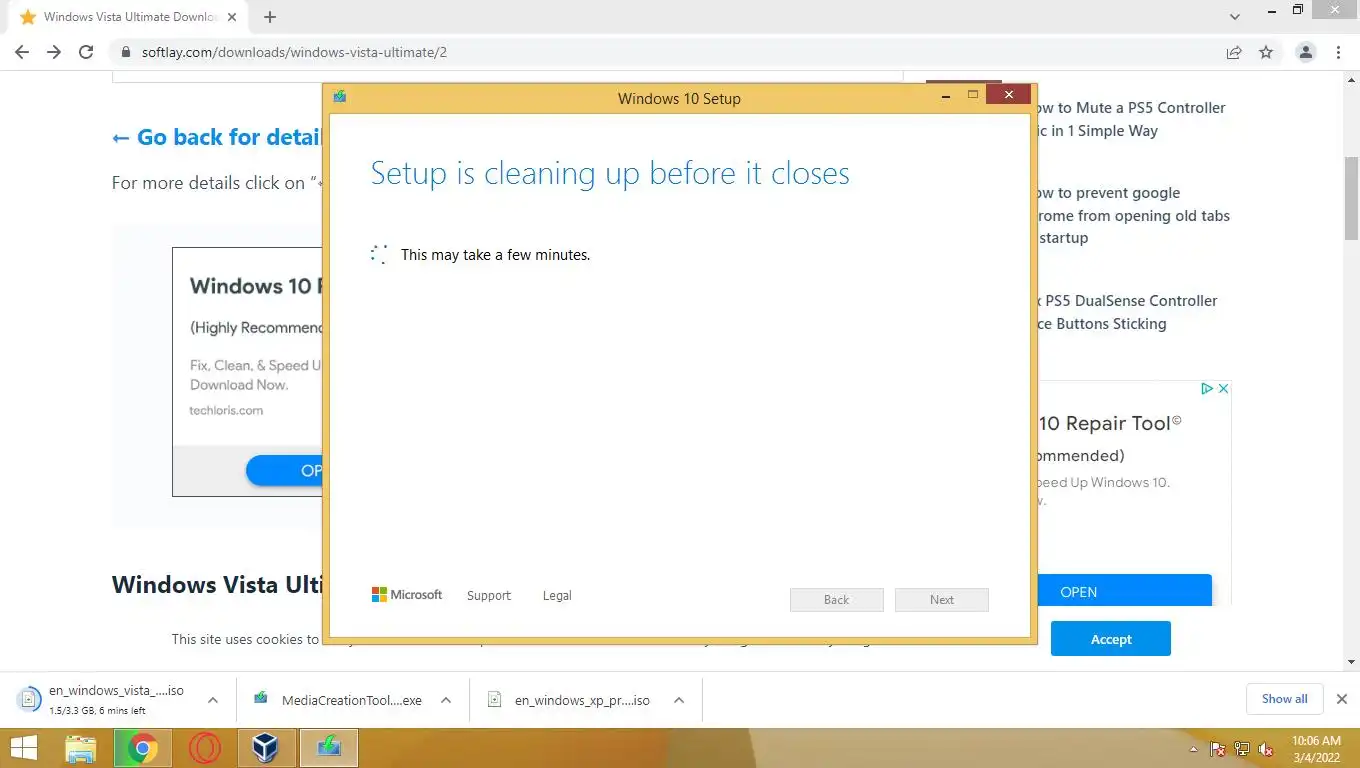Image resolution: width=1360 pixels, height=768 pixels.
Task: Expand options for en_windows_vista iso download
Action: [x=212, y=700]
